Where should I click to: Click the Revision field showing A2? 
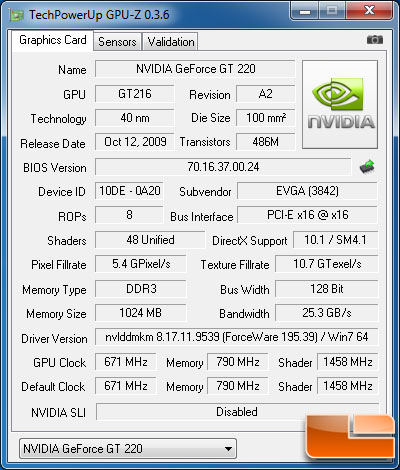click(x=266, y=94)
